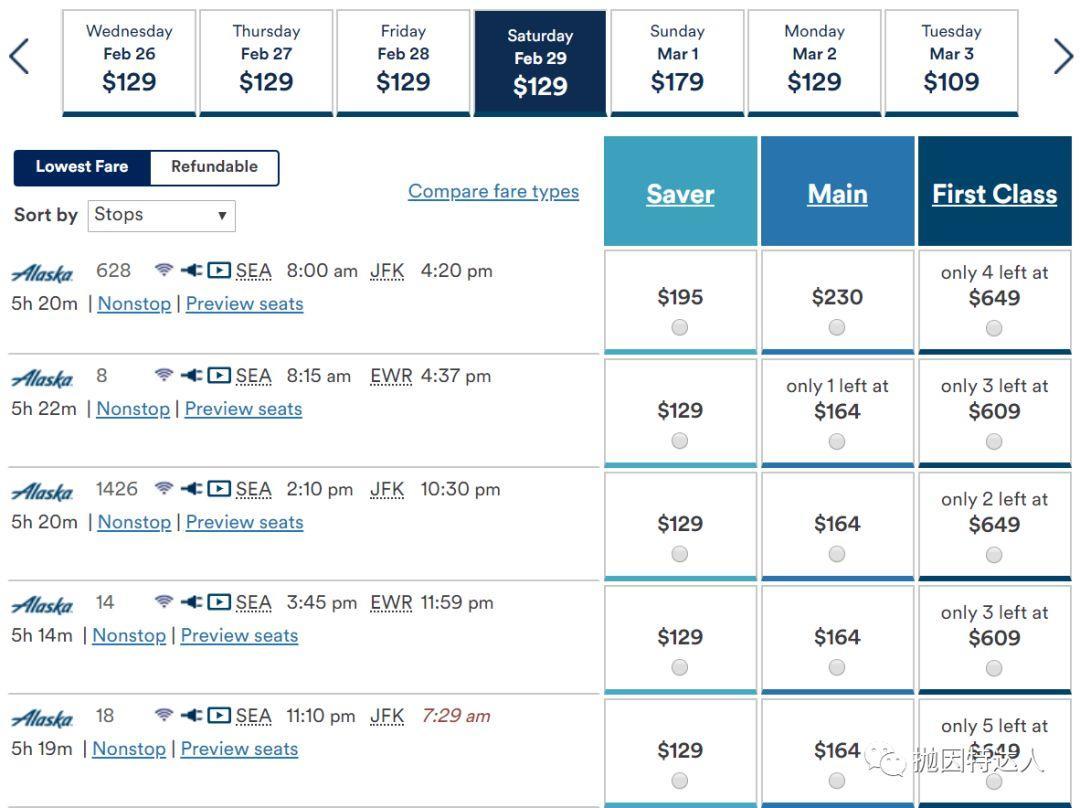The height and width of the screenshot is (808, 1080).
Task: Select the $195 Saver fare for flight 628
Action: tap(680, 327)
